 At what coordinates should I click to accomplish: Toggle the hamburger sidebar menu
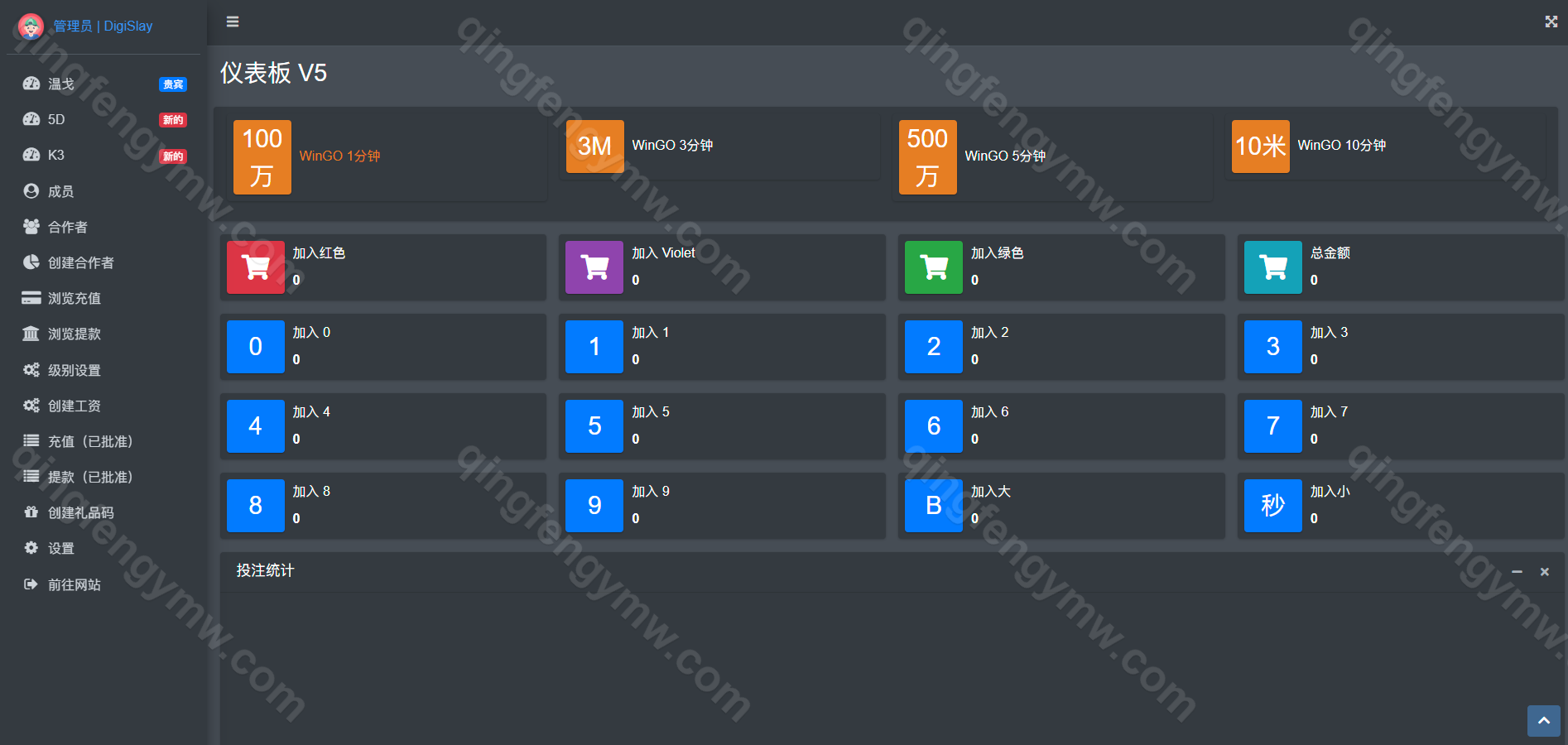pos(233,22)
